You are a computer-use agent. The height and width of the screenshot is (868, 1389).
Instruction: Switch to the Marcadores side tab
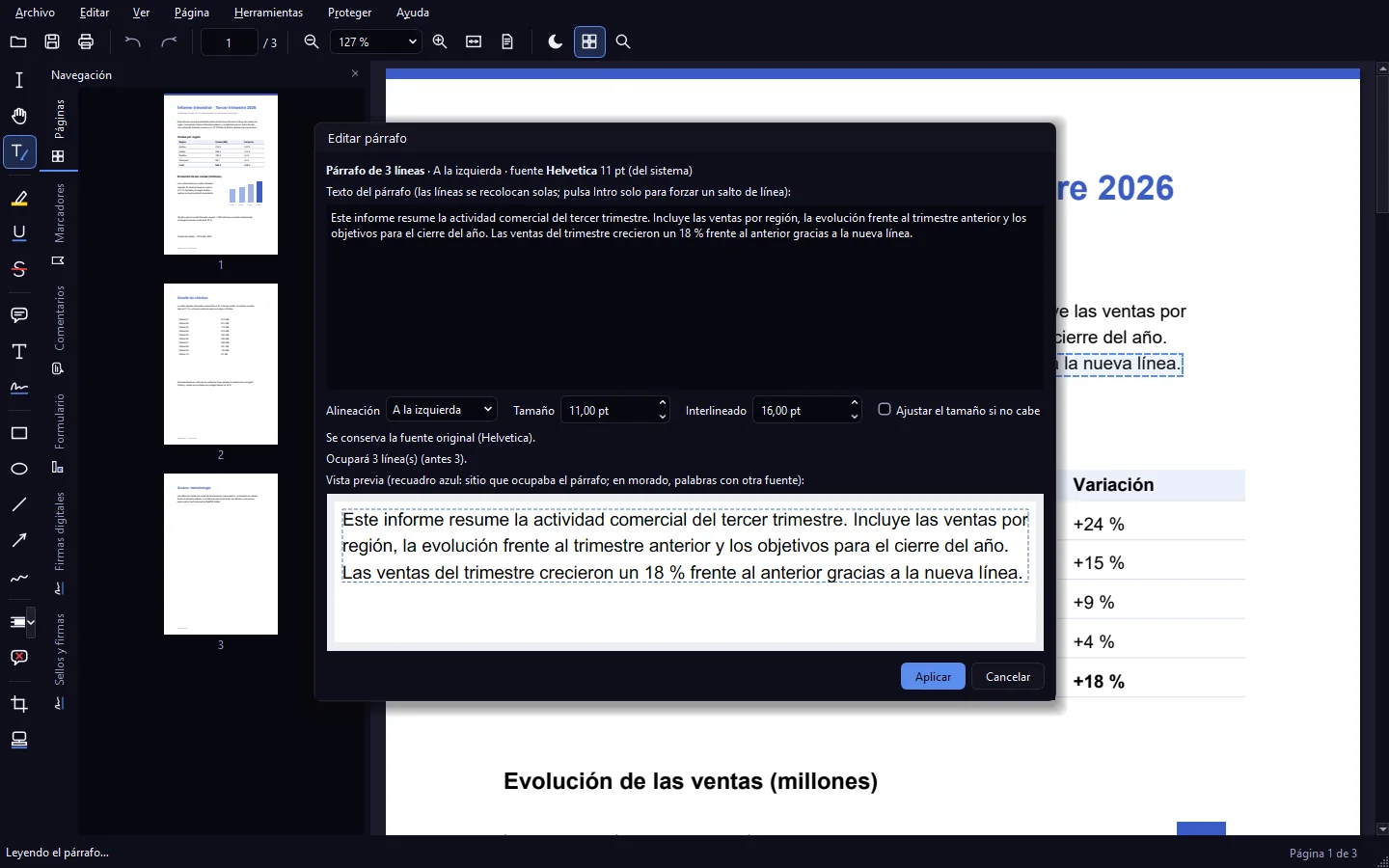[59, 225]
